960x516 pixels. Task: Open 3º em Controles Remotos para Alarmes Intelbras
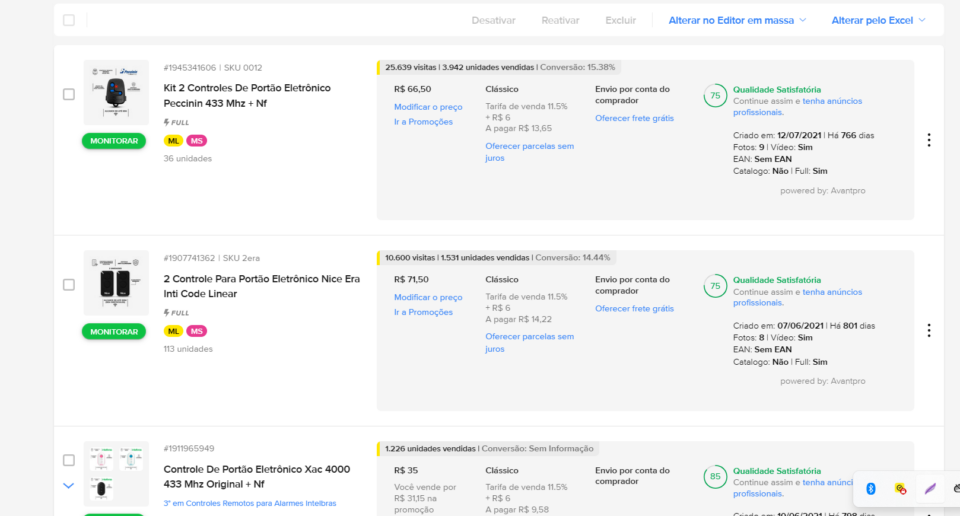(250, 503)
